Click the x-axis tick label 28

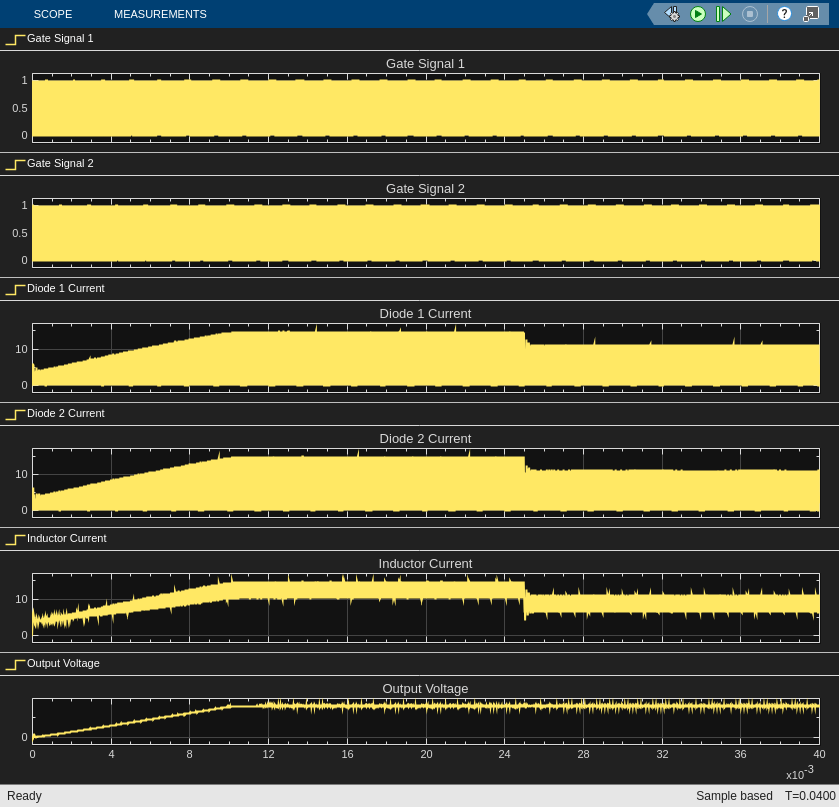click(x=583, y=755)
